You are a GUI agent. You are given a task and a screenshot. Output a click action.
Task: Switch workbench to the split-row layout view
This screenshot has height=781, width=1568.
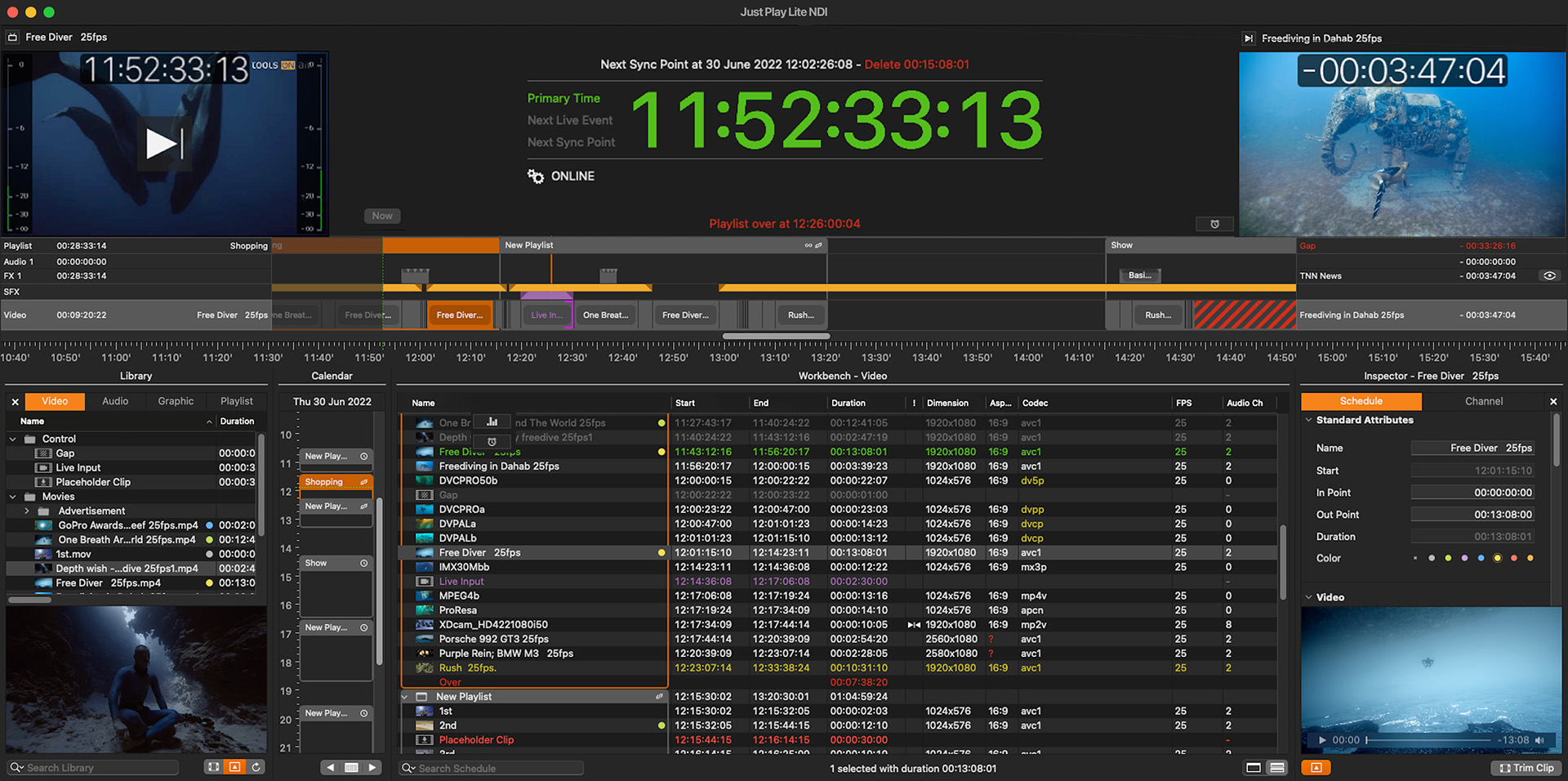[x=1277, y=767]
